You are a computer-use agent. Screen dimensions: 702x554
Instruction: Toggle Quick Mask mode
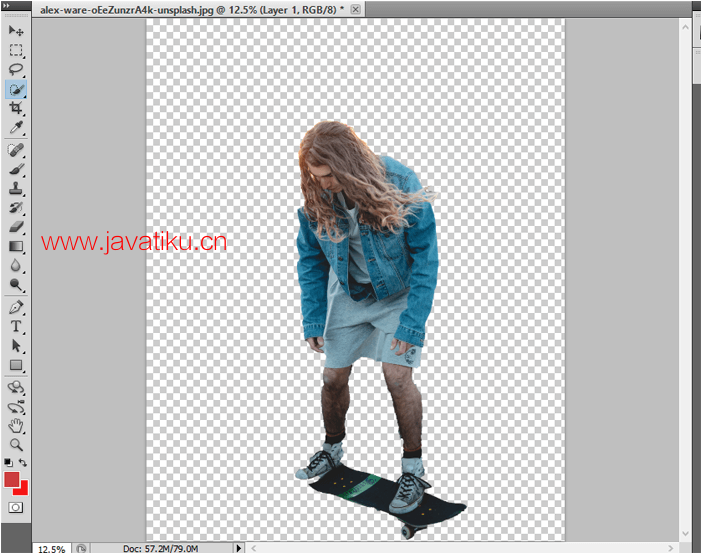tap(16, 508)
